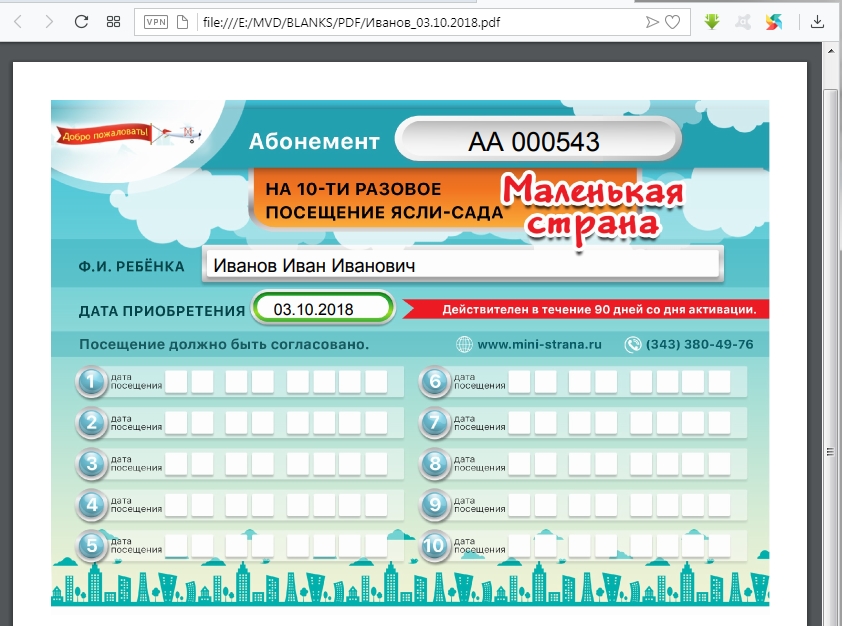
Task: Open the Speed Dial start page
Action: point(113,21)
